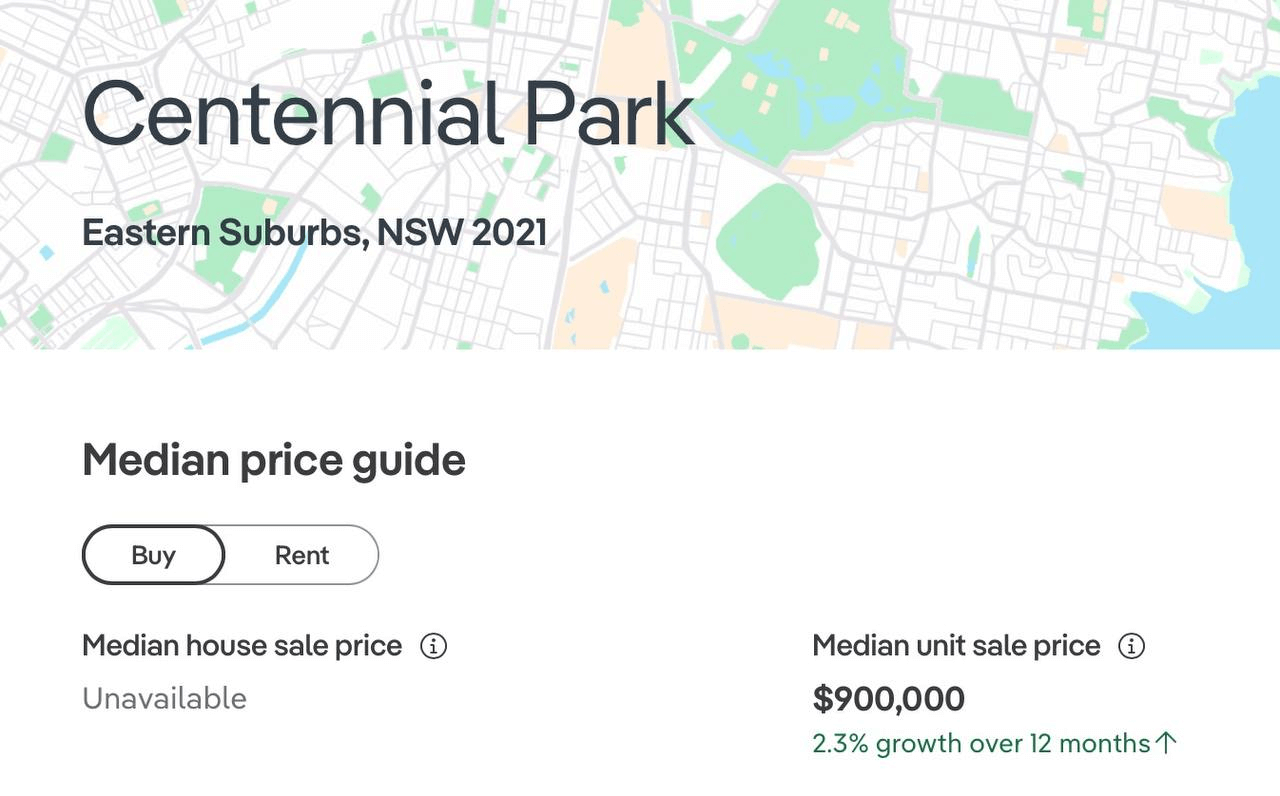1280x796 pixels.
Task: Click the upward arrow after growth text
Action: tap(1166, 743)
